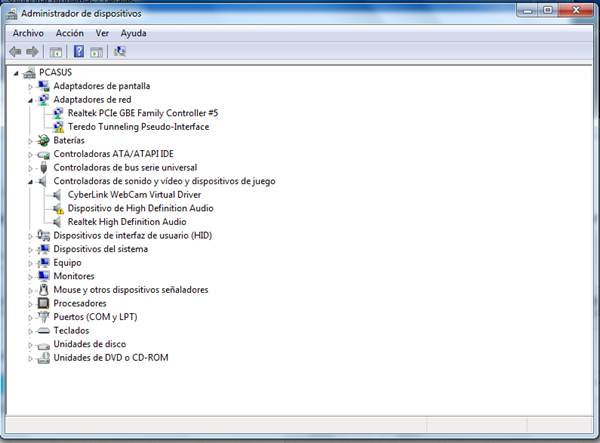This screenshot has width=600, height=443.
Task: Expand Unidades de DVD o CD-ROM
Action: (x=30, y=358)
